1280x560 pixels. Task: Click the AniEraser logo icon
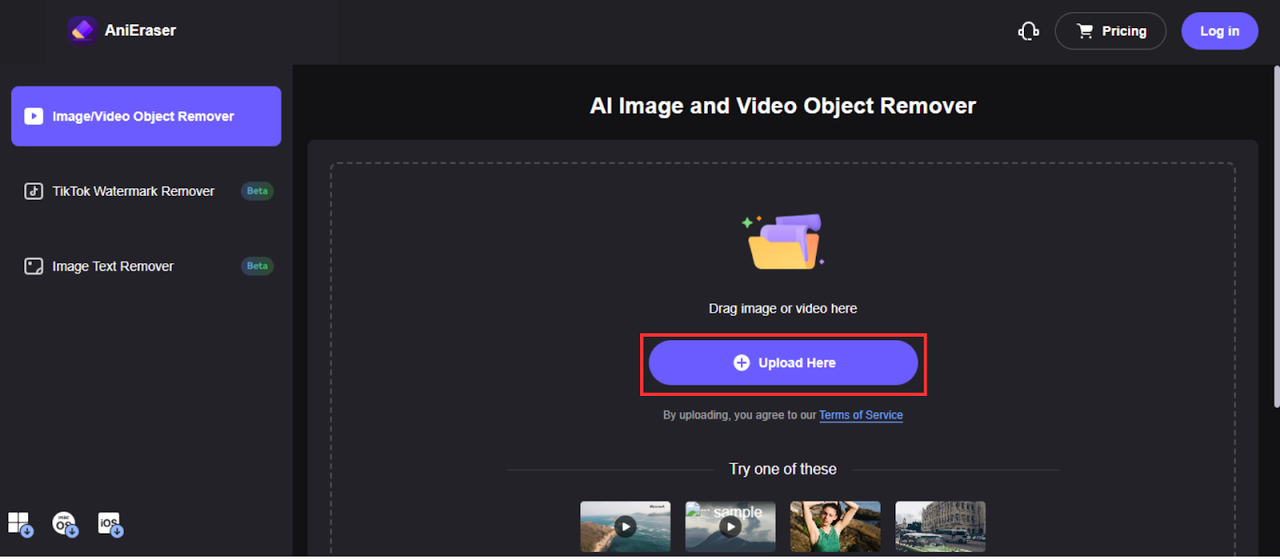pyautogui.click(x=82, y=31)
